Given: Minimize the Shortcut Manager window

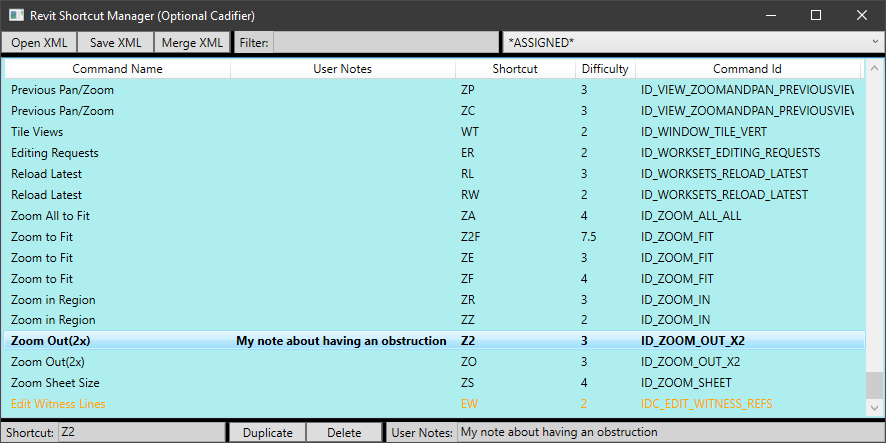Looking at the screenshot, I should coord(770,15).
